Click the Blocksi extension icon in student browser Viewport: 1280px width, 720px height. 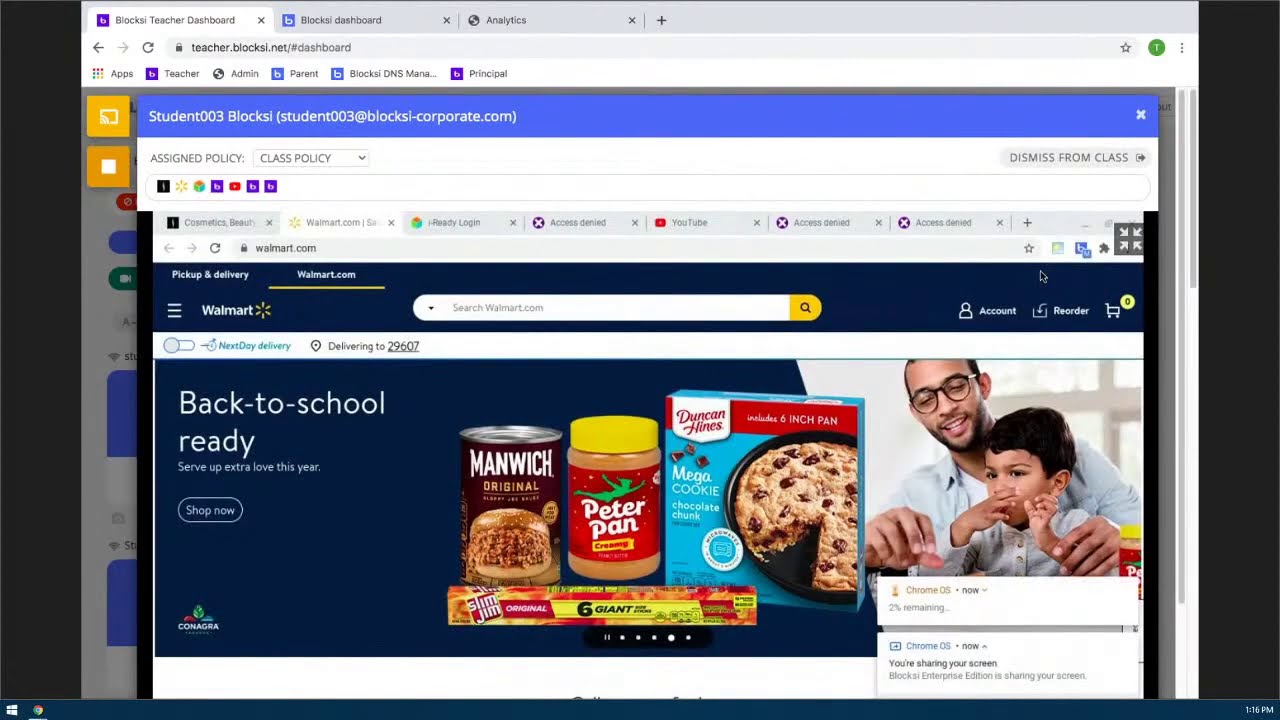pos(1081,248)
